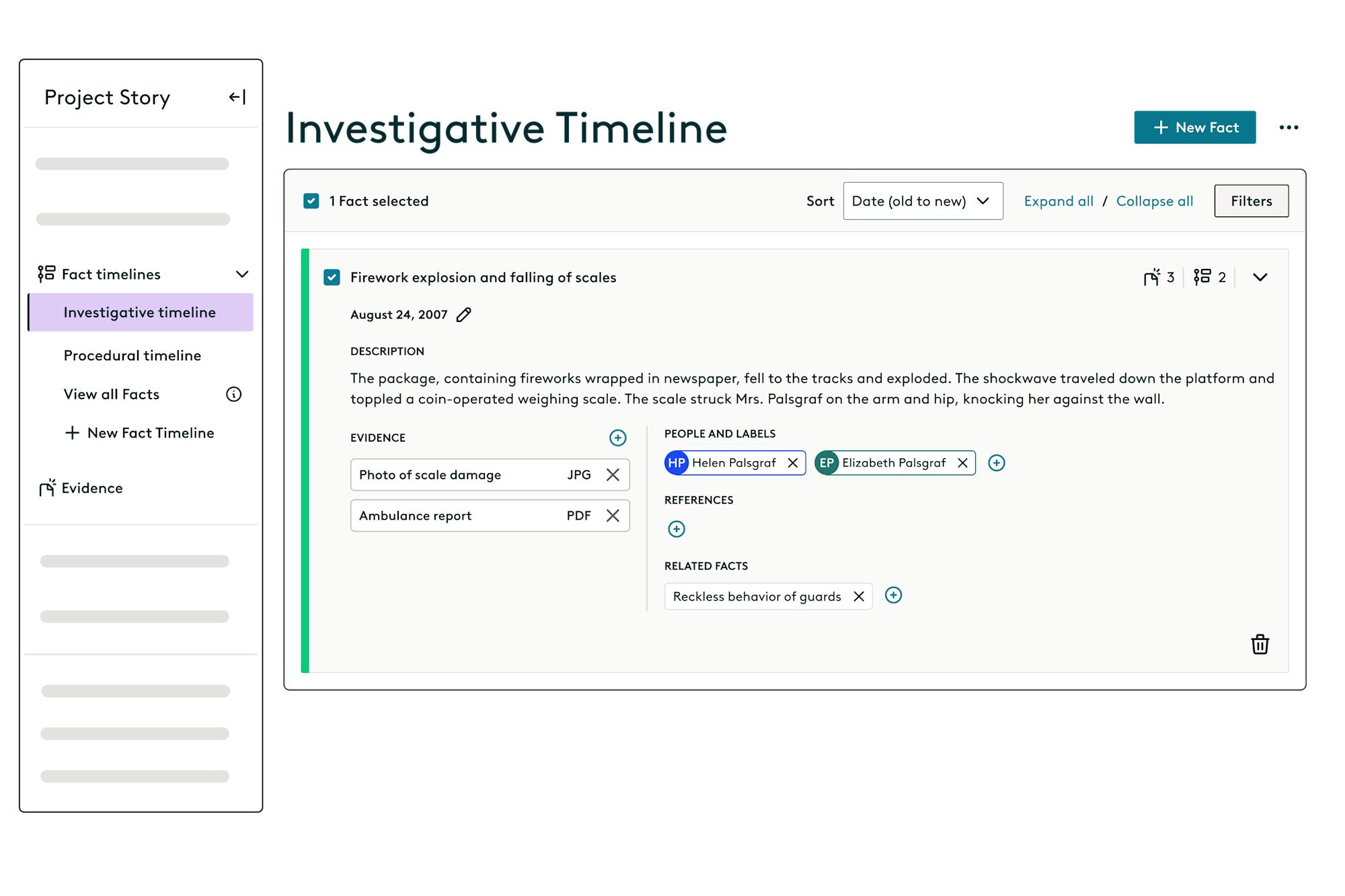This screenshot has height=896, width=1345.
Task: Remove Elizabeth Palsgraf label
Action: click(962, 463)
